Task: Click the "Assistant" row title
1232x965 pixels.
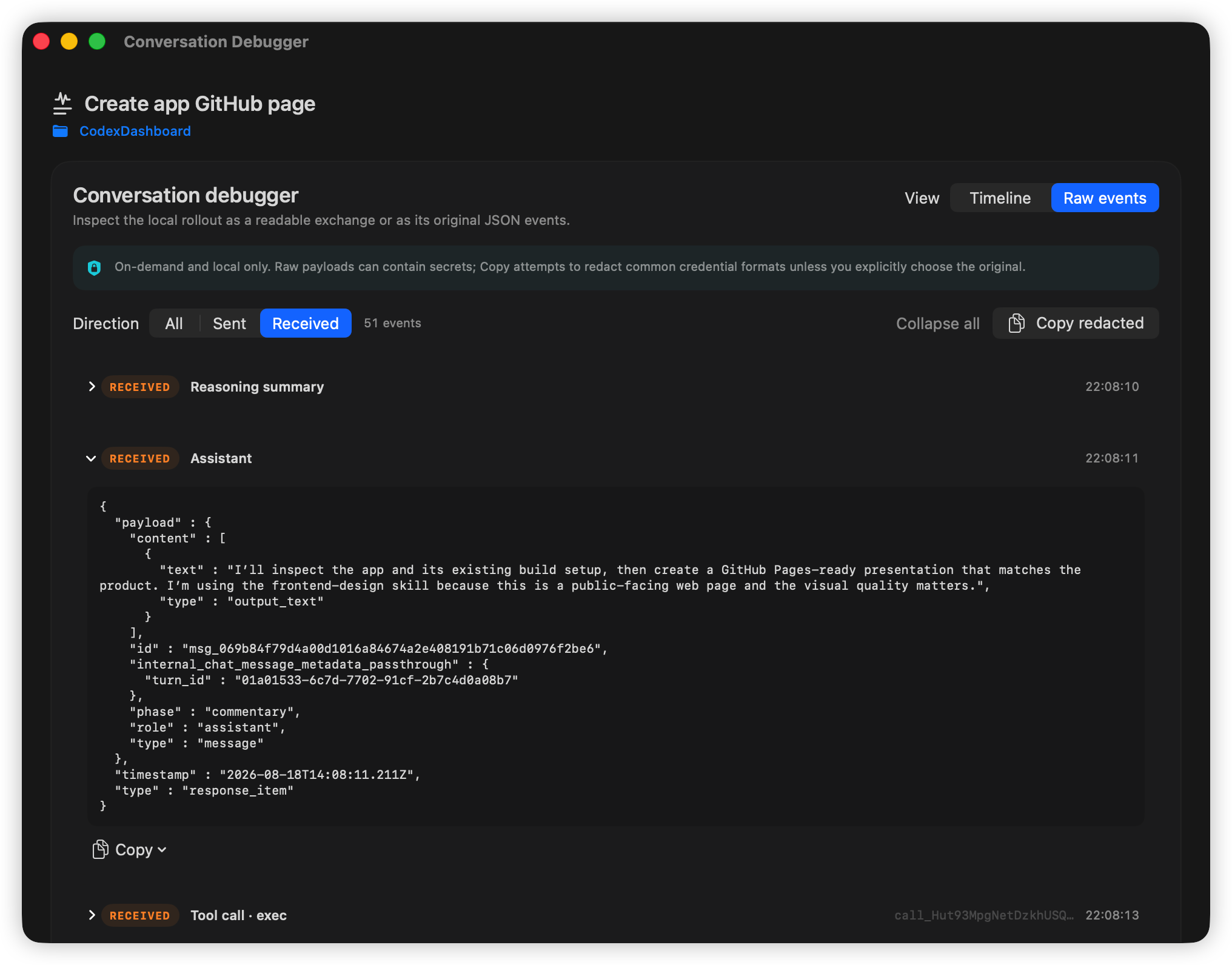Action: point(221,458)
